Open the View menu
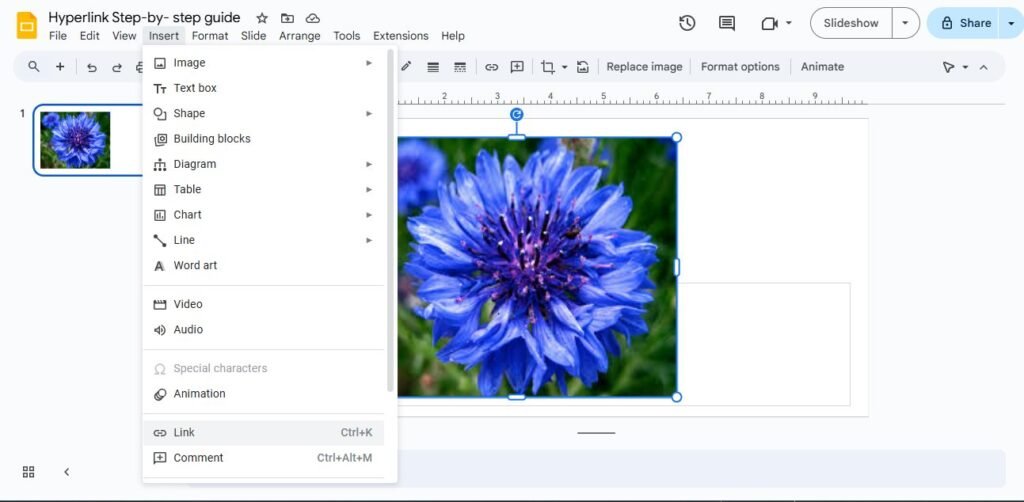 (x=124, y=36)
